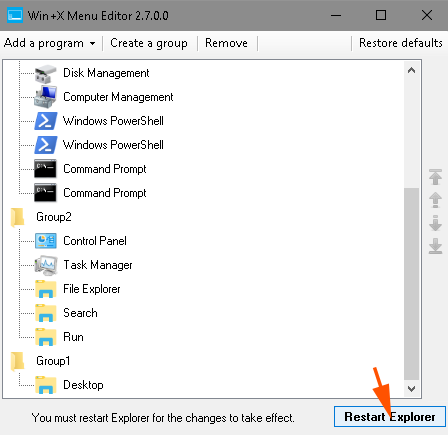Click the Restart Explorer button
Image resolution: width=448 pixels, height=435 pixels.
click(x=390, y=417)
